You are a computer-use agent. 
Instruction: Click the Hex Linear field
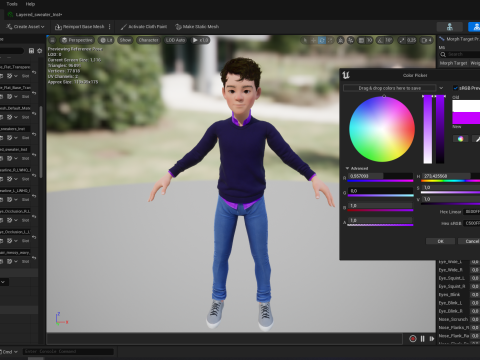click(472, 212)
